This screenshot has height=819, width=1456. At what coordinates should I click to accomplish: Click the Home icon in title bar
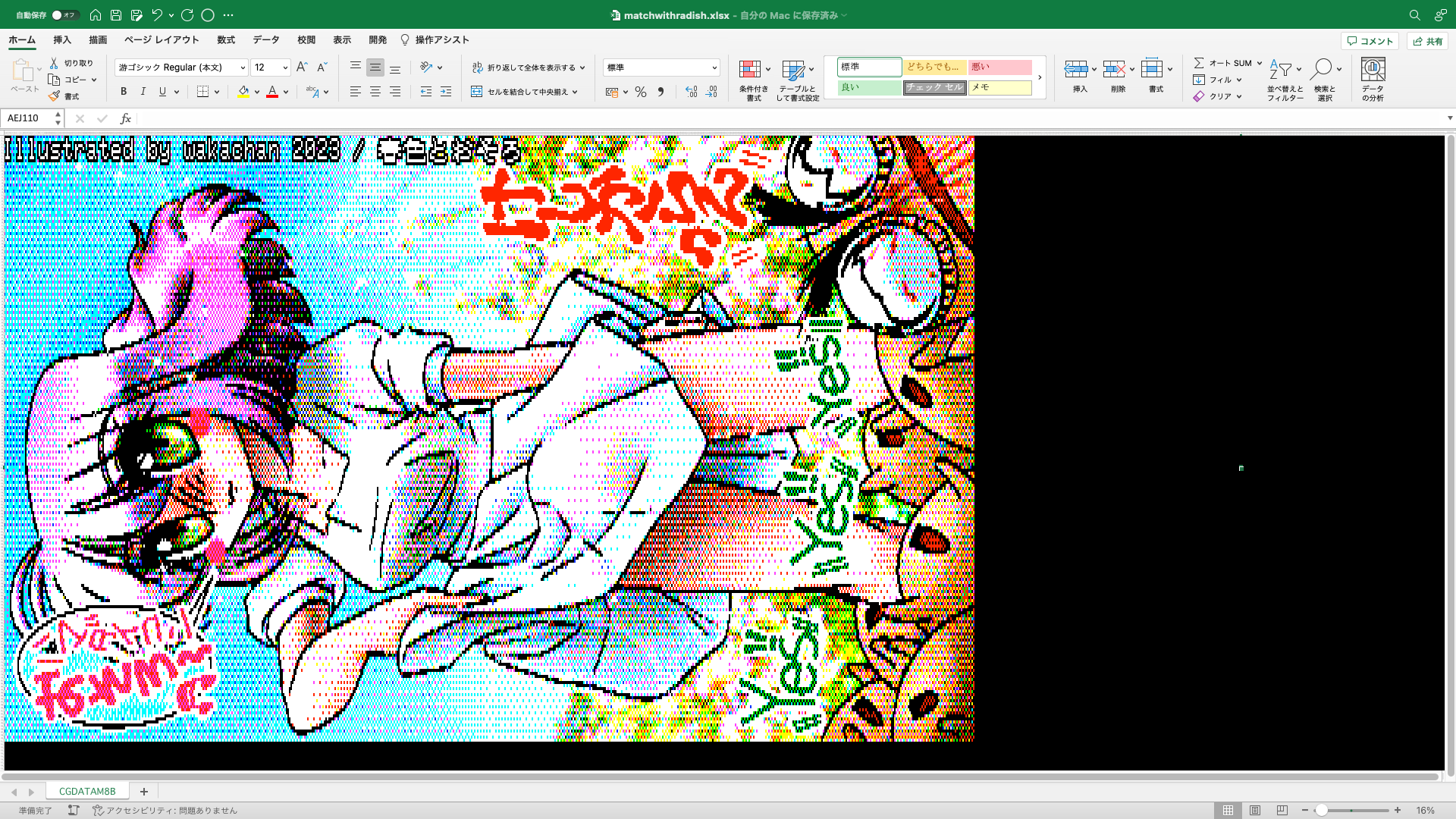tap(96, 15)
